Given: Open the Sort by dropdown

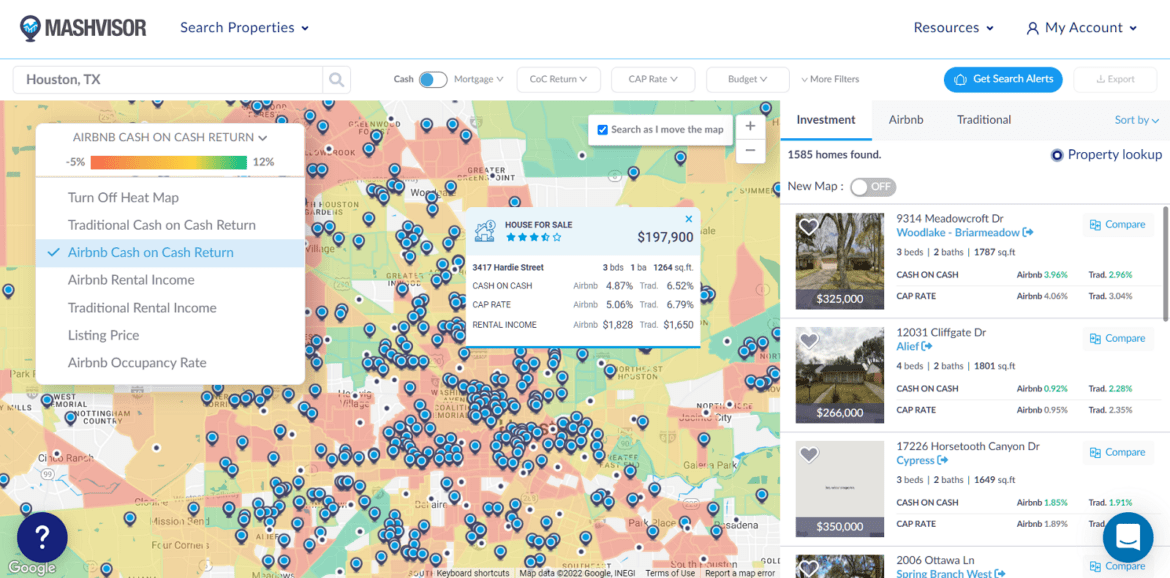Looking at the screenshot, I should (x=1137, y=120).
